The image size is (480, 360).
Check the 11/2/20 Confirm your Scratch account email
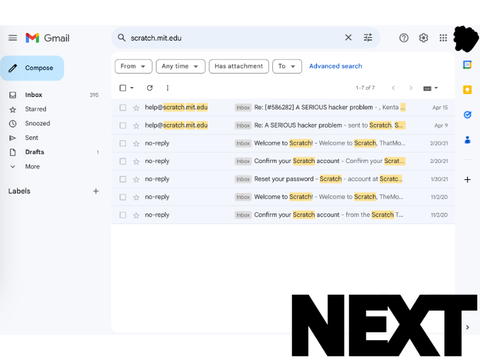point(123,215)
